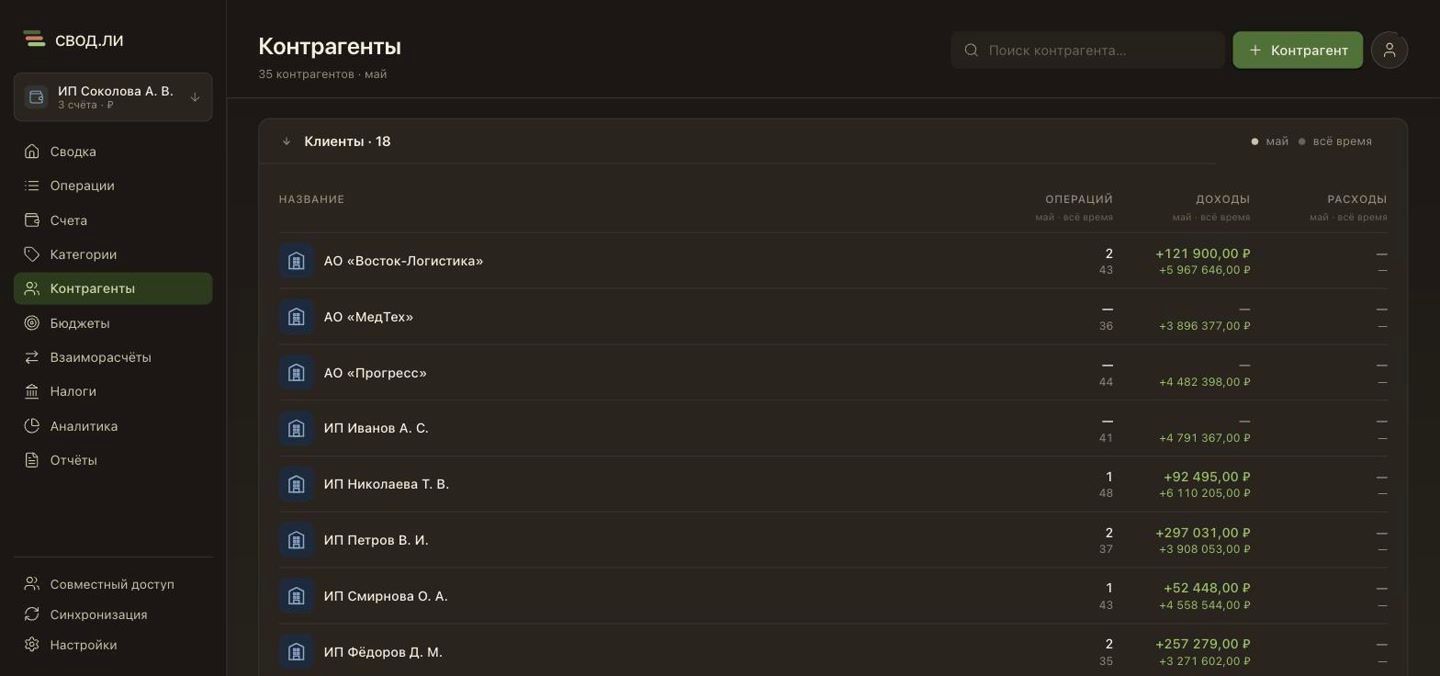The height and width of the screenshot is (676, 1440).
Task: Open the АО «Восток-Логистика» row
Action: (x=833, y=261)
